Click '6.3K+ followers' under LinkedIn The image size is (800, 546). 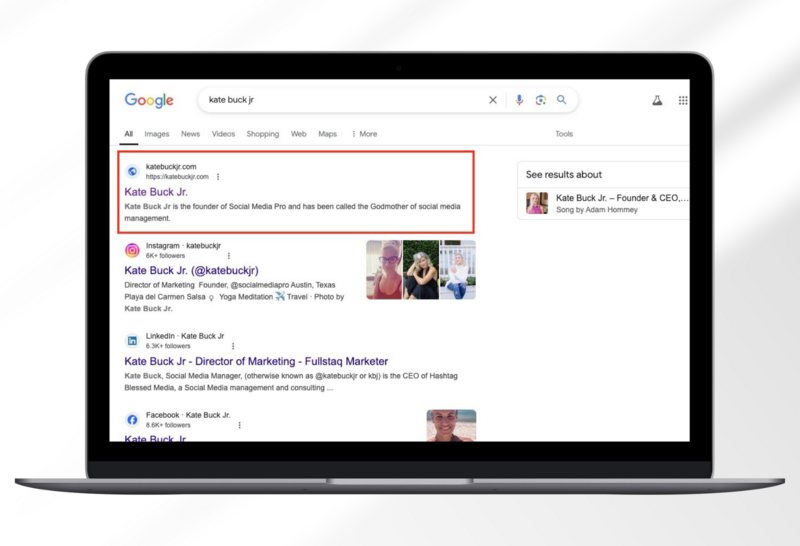[x=168, y=346]
